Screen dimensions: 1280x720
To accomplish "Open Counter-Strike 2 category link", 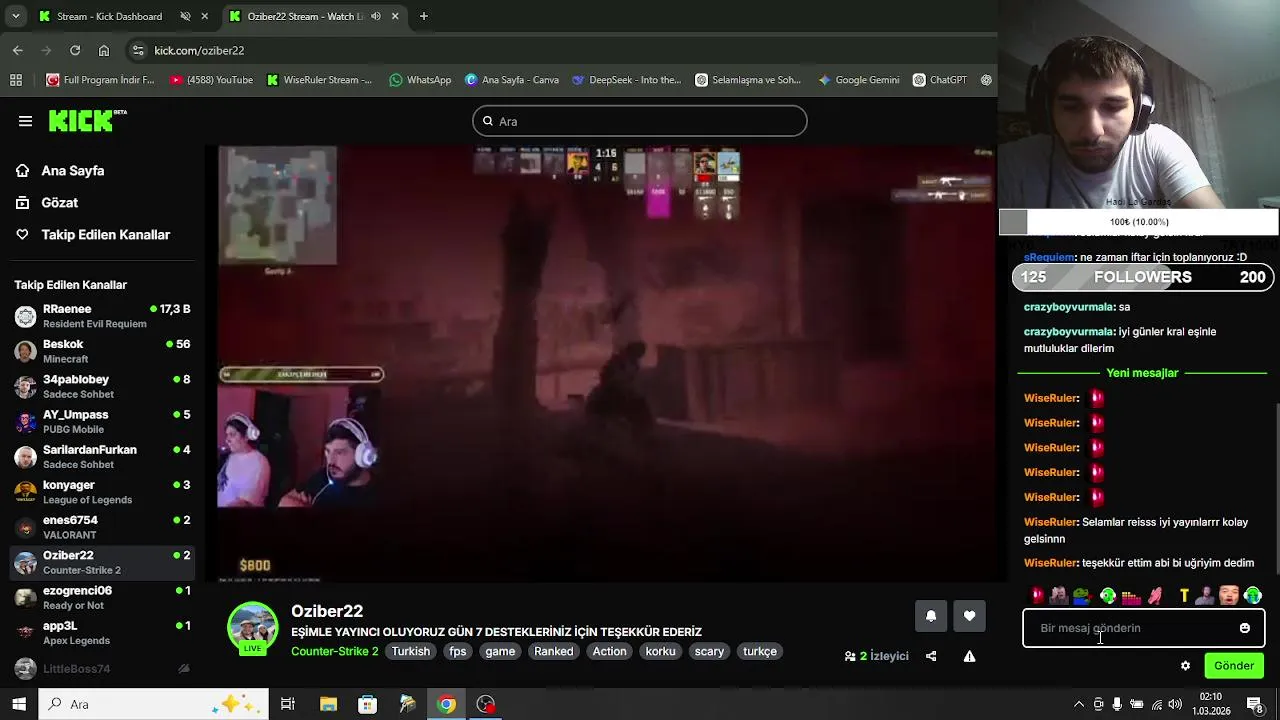I will click(x=334, y=651).
